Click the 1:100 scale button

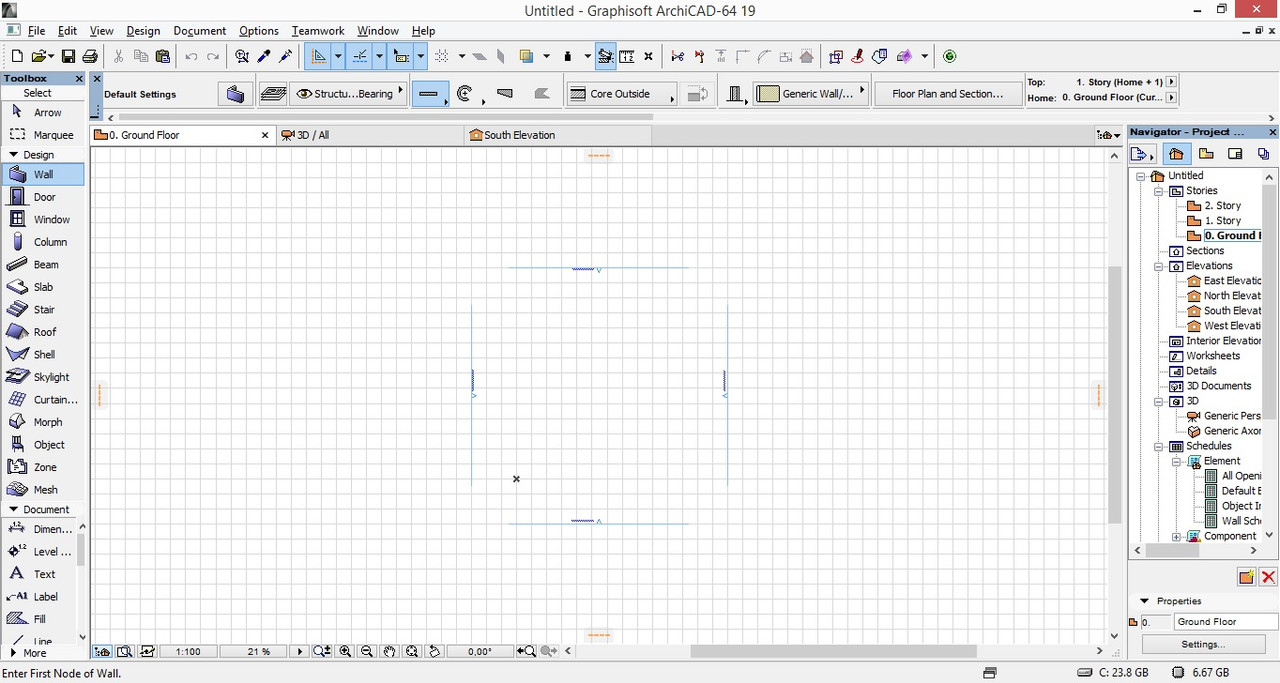tap(188, 651)
